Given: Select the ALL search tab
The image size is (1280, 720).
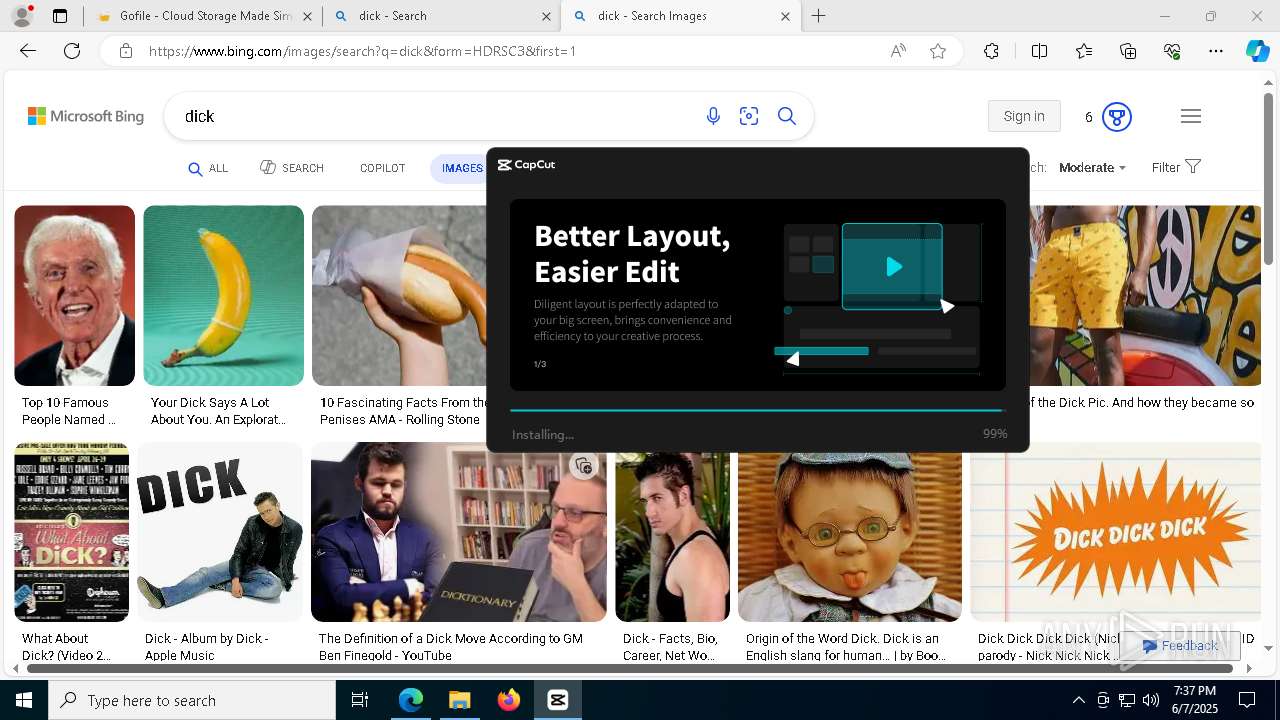Looking at the screenshot, I should pyautogui.click(x=208, y=168).
